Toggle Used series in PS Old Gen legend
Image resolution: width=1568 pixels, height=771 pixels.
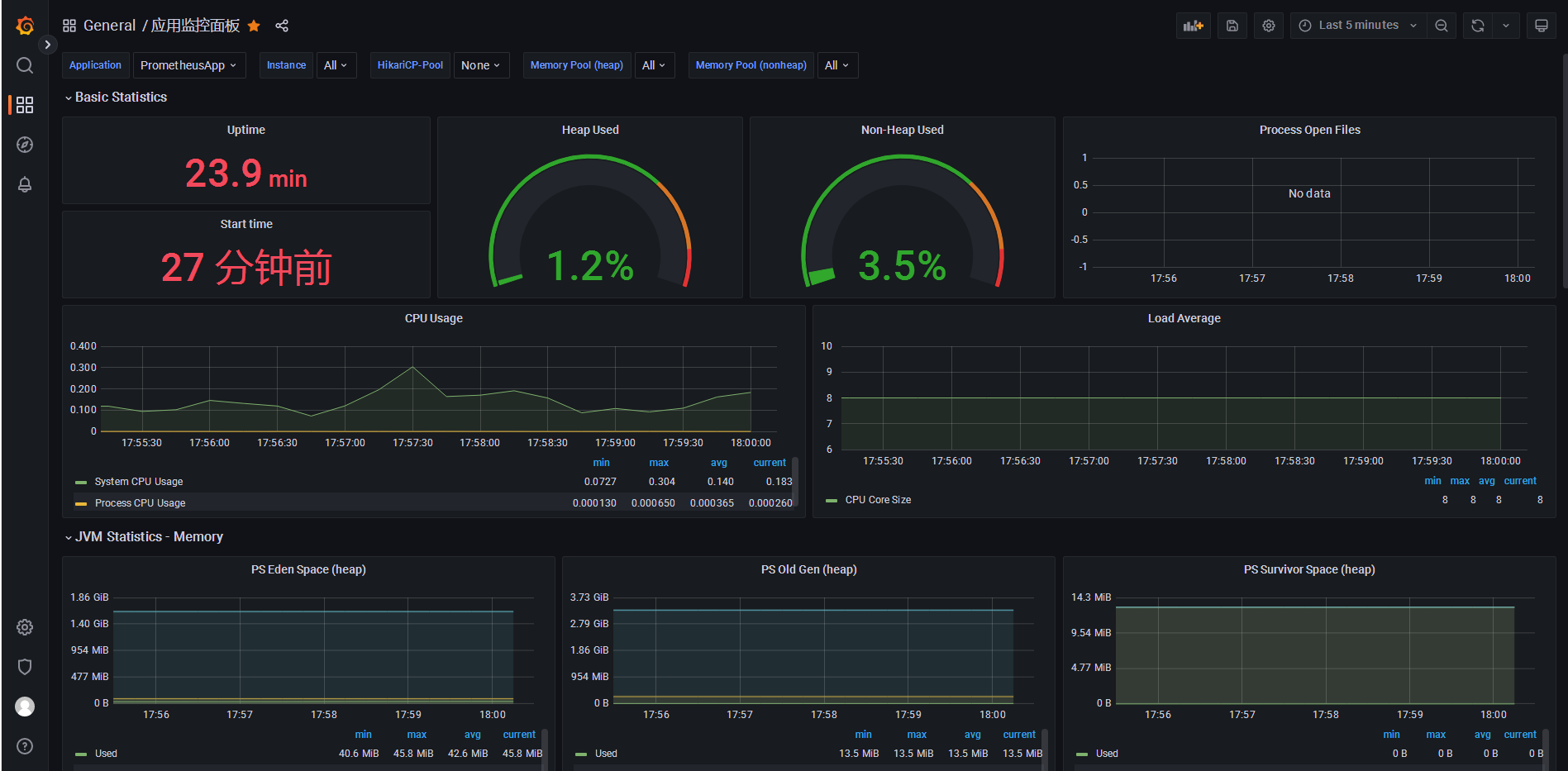[606, 754]
